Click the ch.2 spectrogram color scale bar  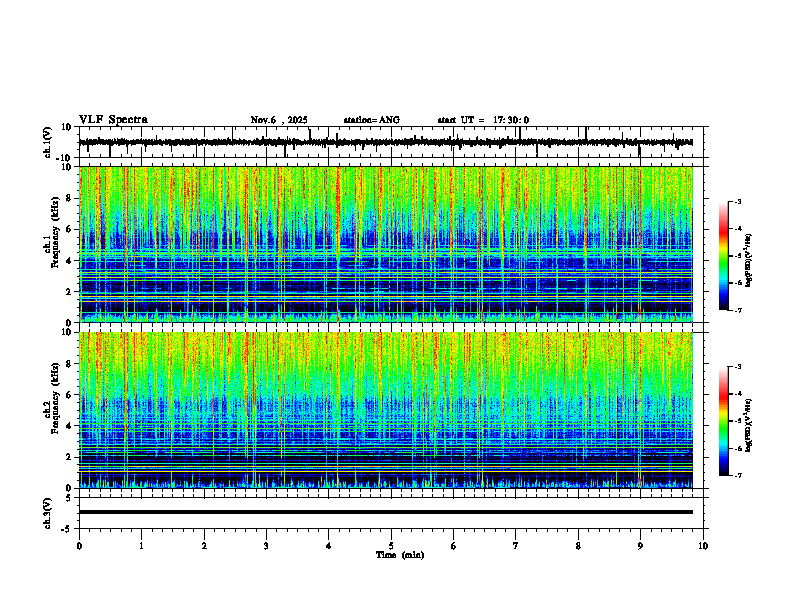pos(723,421)
